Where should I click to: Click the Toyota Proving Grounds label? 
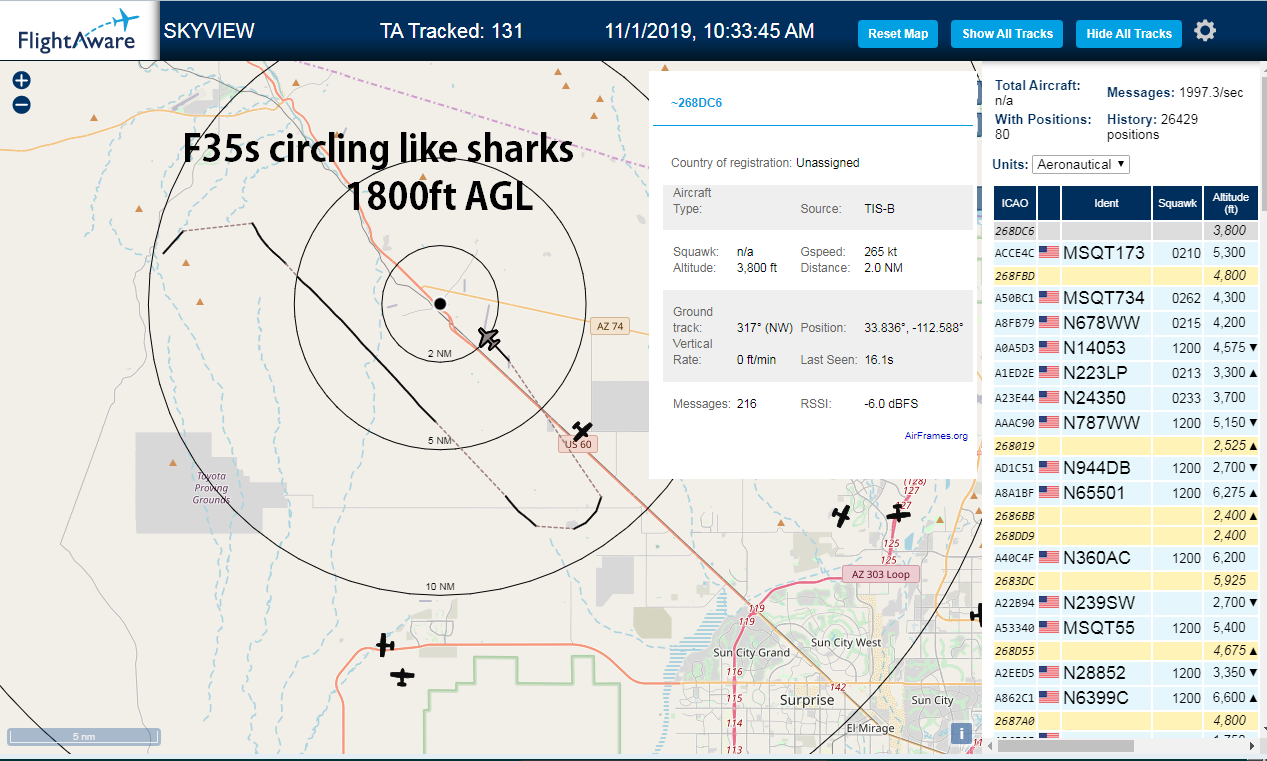point(212,488)
